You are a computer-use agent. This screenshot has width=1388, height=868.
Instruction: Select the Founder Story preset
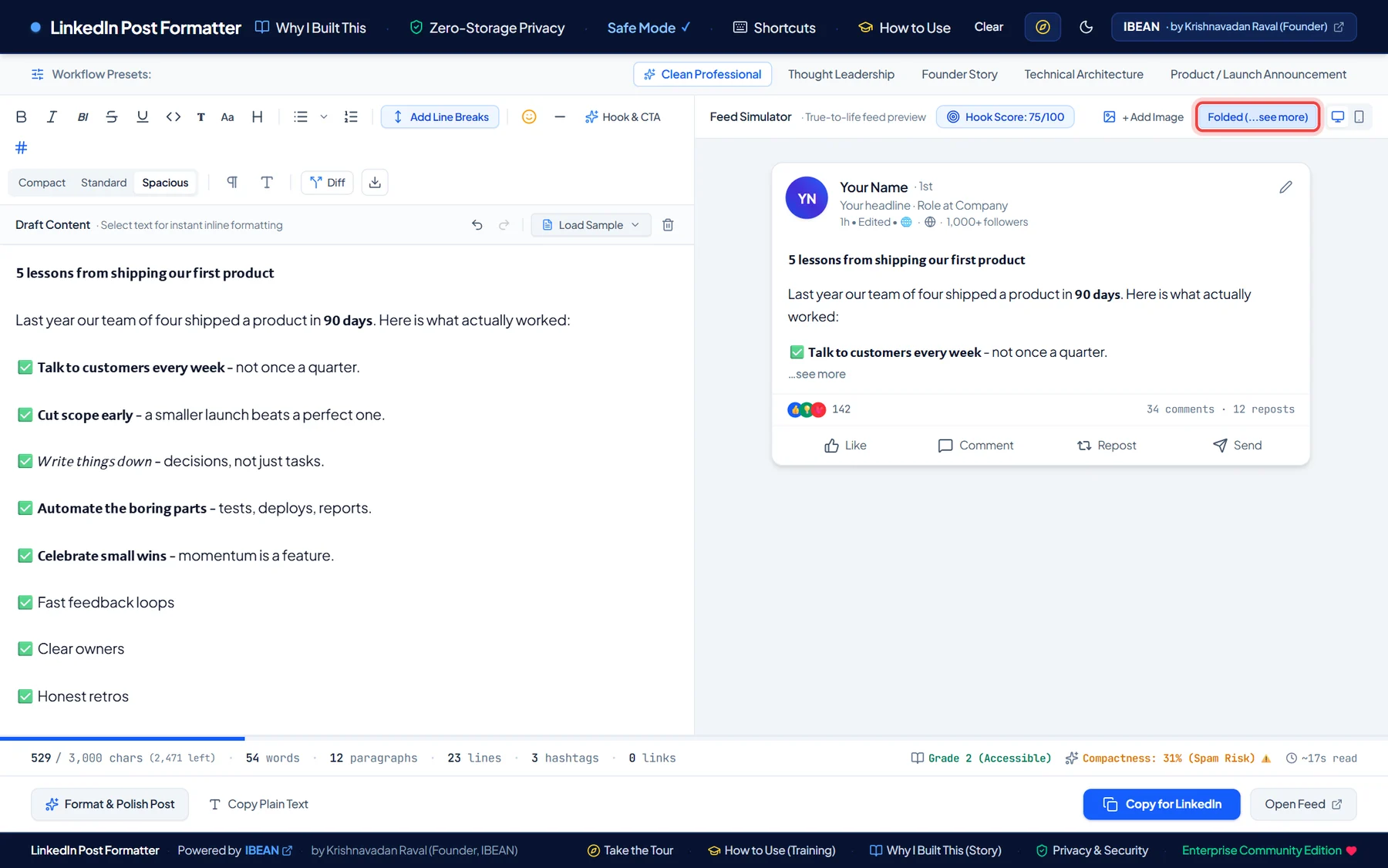959,74
